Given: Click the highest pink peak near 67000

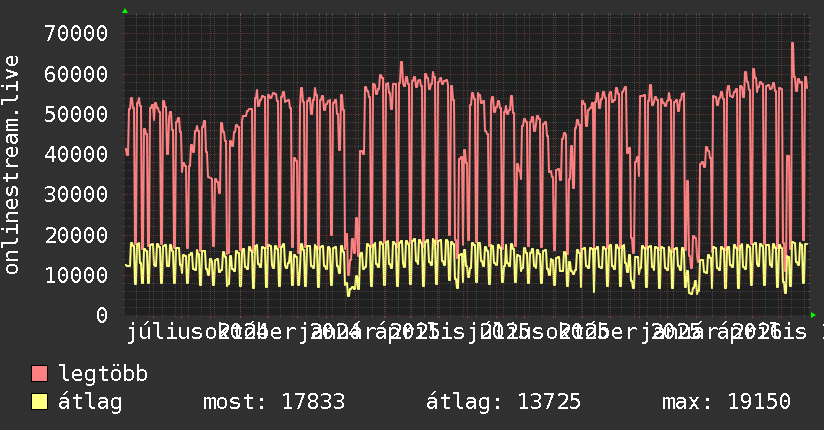Looking at the screenshot, I should (792, 44).
